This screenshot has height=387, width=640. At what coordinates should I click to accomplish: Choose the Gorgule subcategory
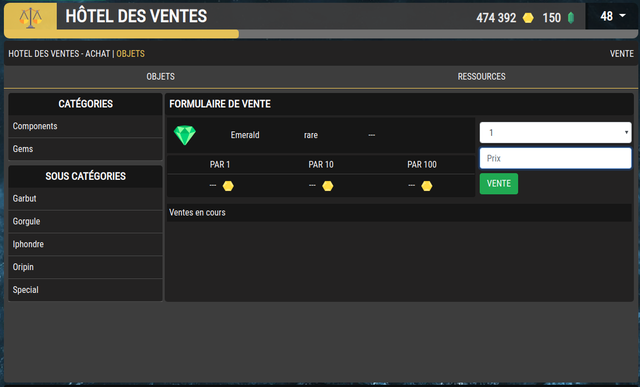click(85, 222)
